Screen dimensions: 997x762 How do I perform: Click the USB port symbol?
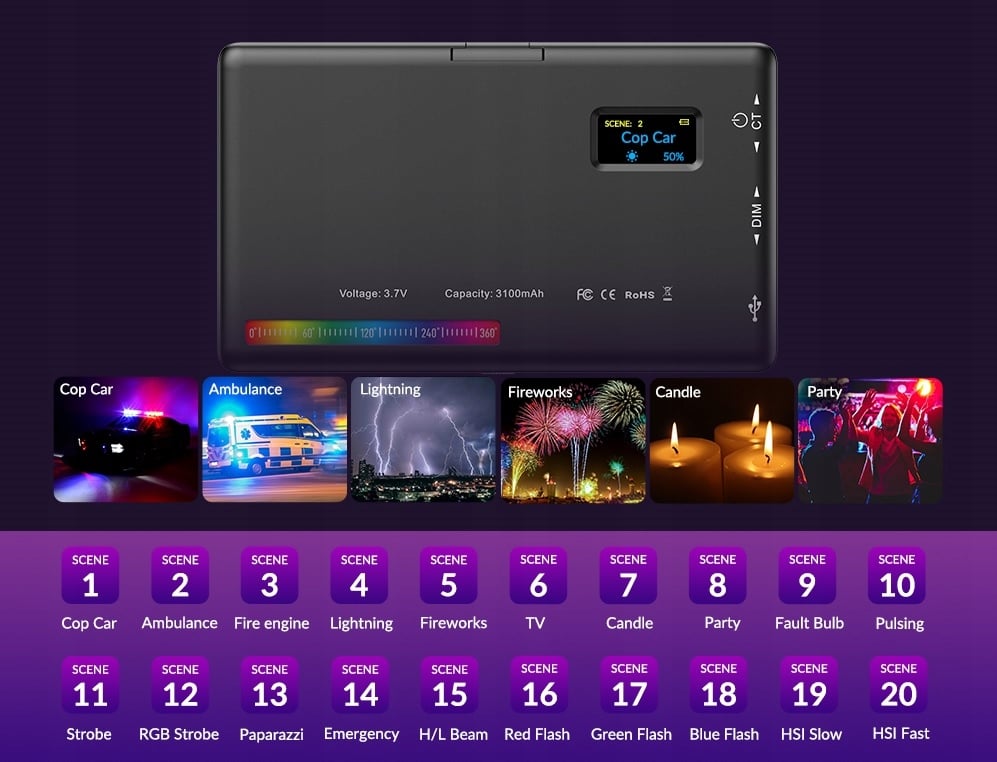(x=755, y=308)
